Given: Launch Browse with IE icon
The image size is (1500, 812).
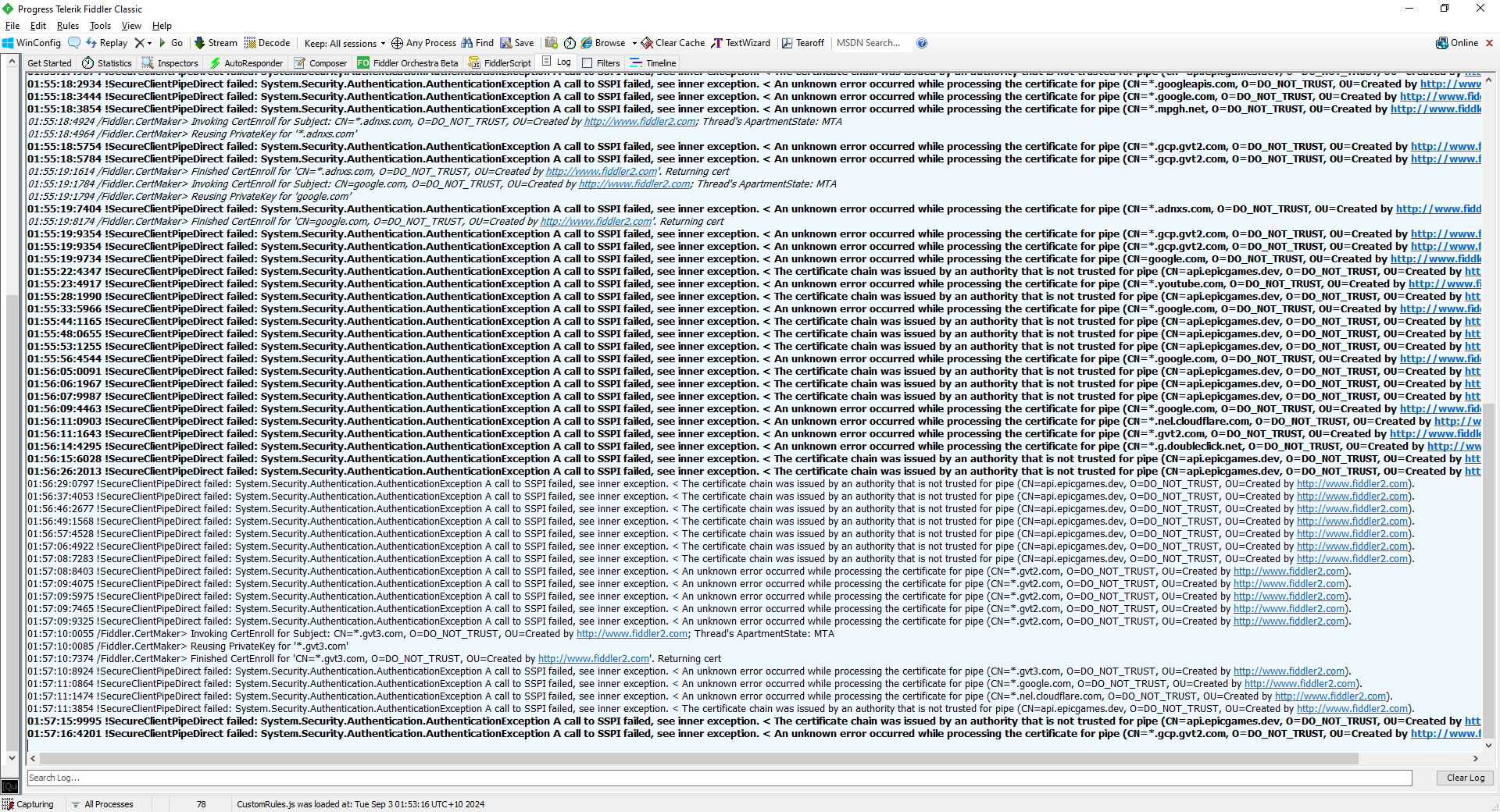Looking at the screenshot, I should [603, 43].
